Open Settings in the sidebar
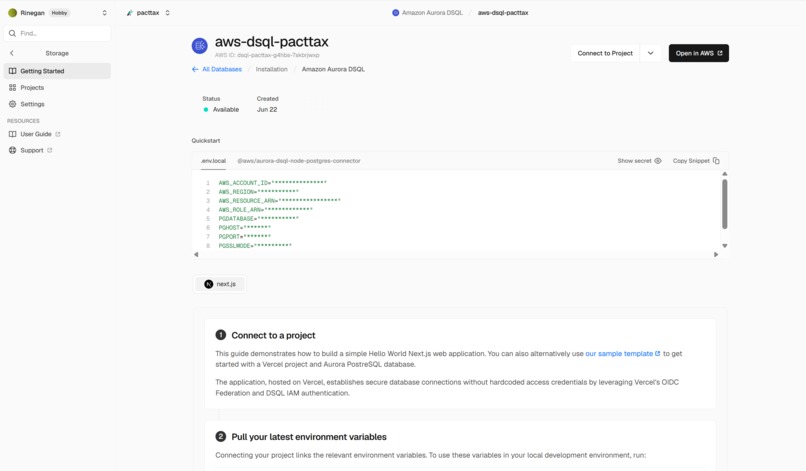 (x=57, y=104)
